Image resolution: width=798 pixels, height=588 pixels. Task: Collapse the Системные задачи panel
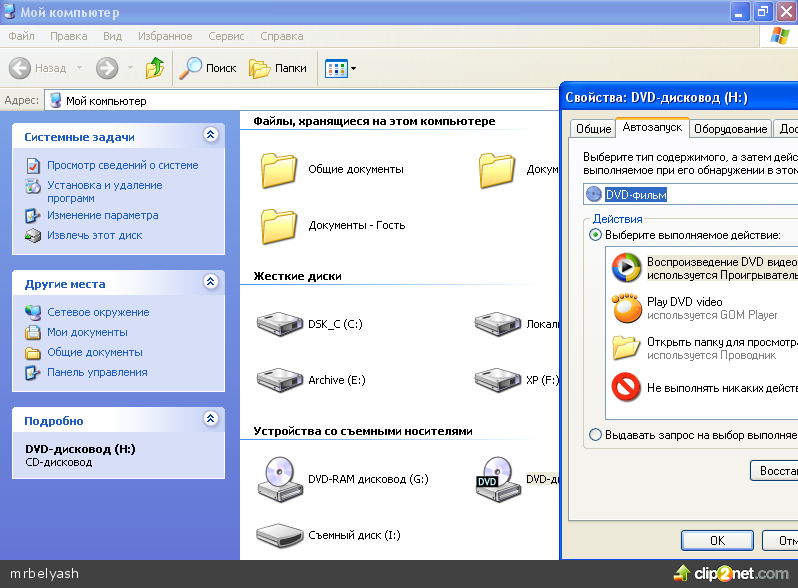pyautogui.click(x=210, y=135)
